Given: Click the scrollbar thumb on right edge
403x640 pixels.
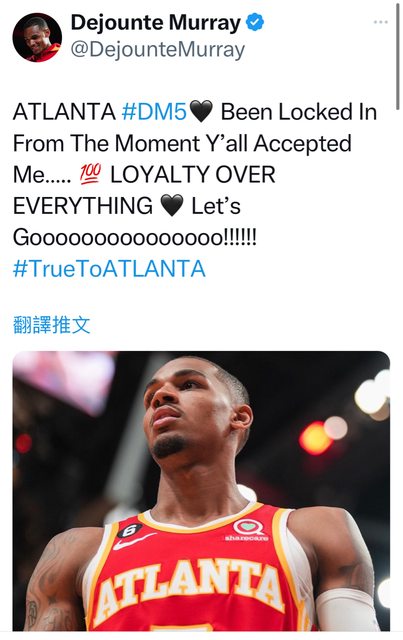Looking at the screenshot, I should click(x=398, y=57).
